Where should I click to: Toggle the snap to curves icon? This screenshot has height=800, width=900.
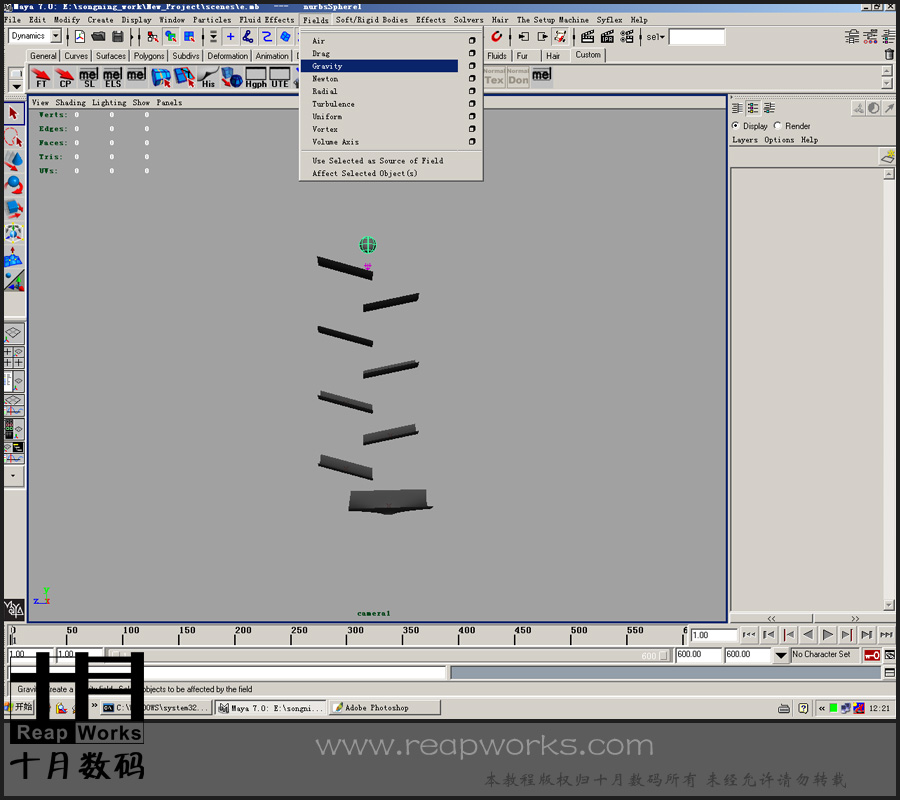coord(248,37)
